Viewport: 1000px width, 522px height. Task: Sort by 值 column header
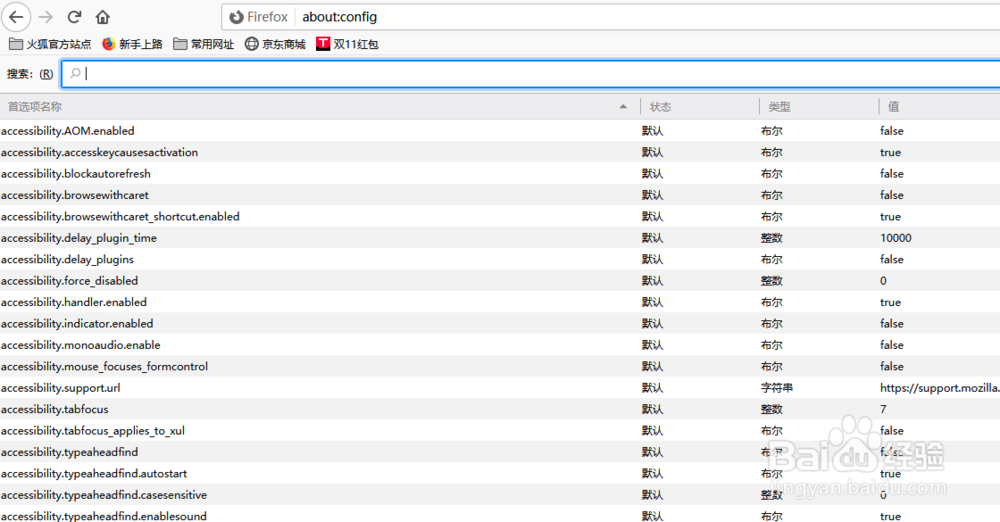click(939, 107)
